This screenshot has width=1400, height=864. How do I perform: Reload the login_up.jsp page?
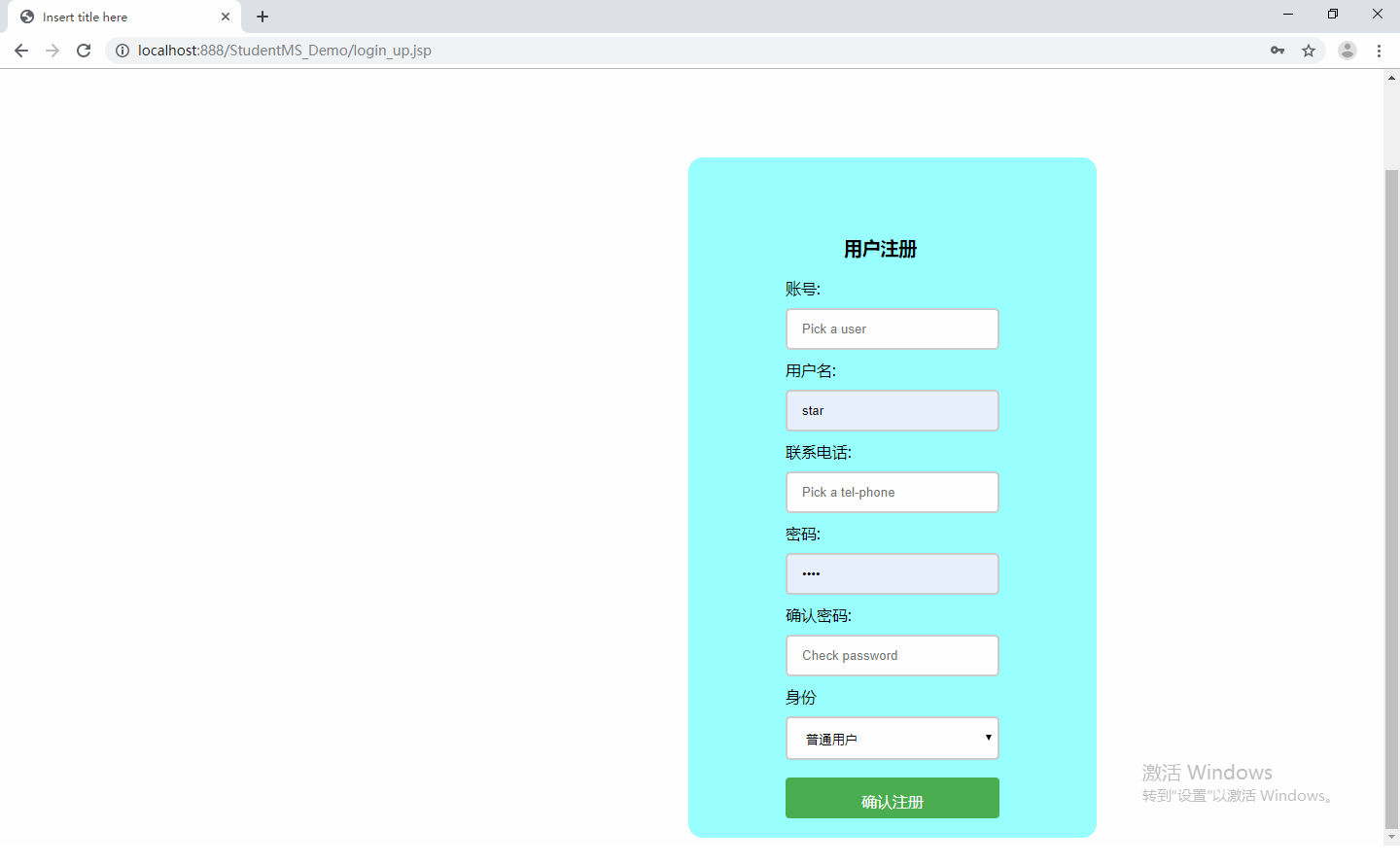click(x=84, y=51)
